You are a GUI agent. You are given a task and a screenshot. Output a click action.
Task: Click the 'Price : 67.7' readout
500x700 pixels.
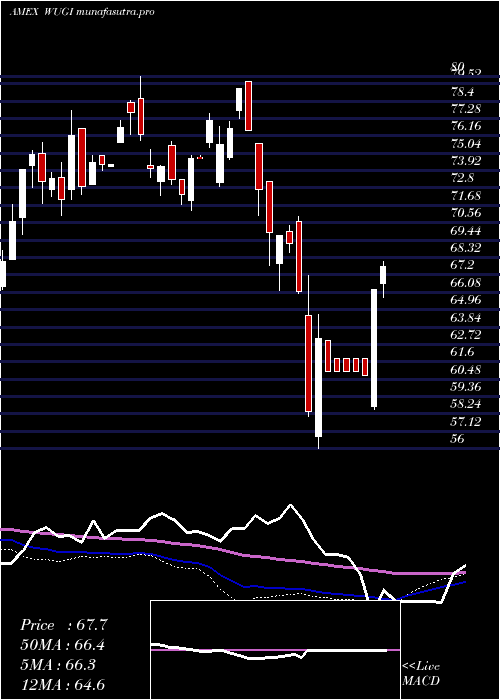tap(63, 625)
